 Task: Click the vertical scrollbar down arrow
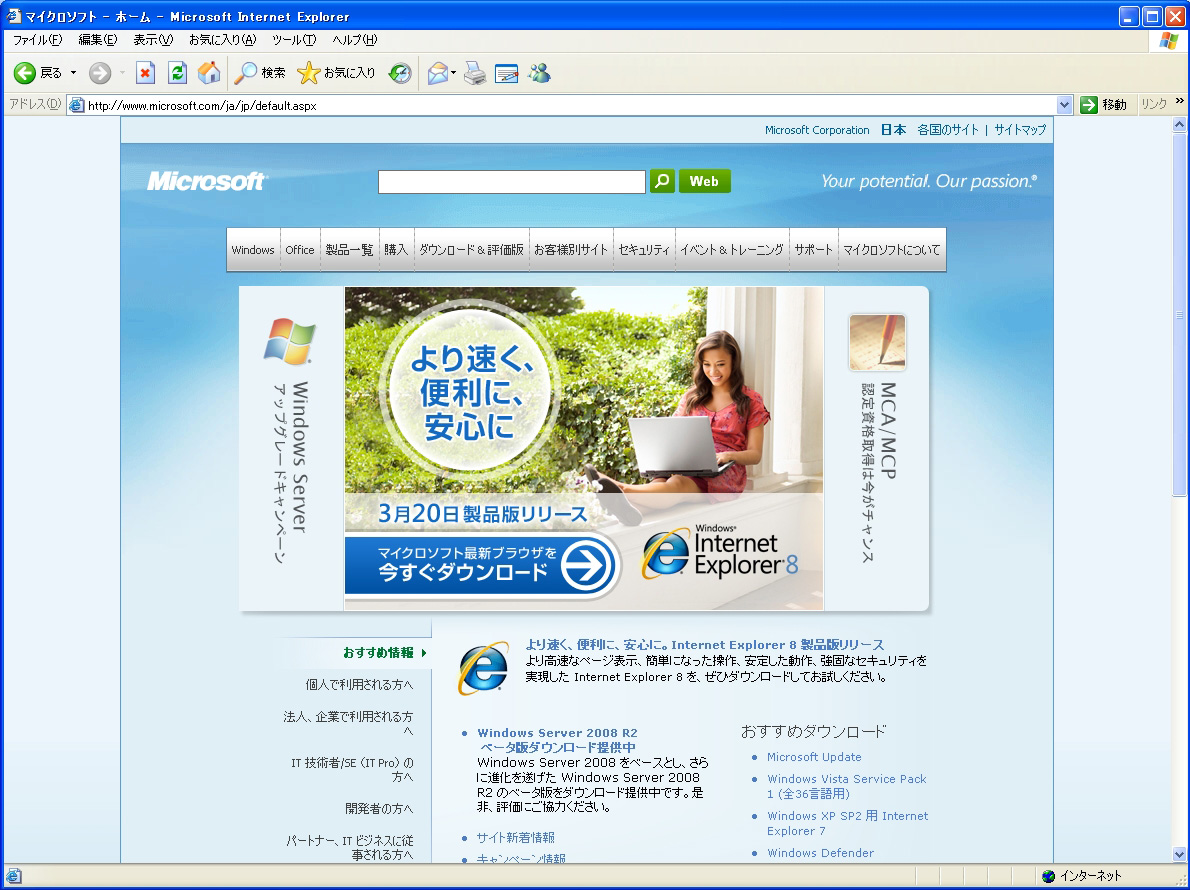coord(1179,854)
